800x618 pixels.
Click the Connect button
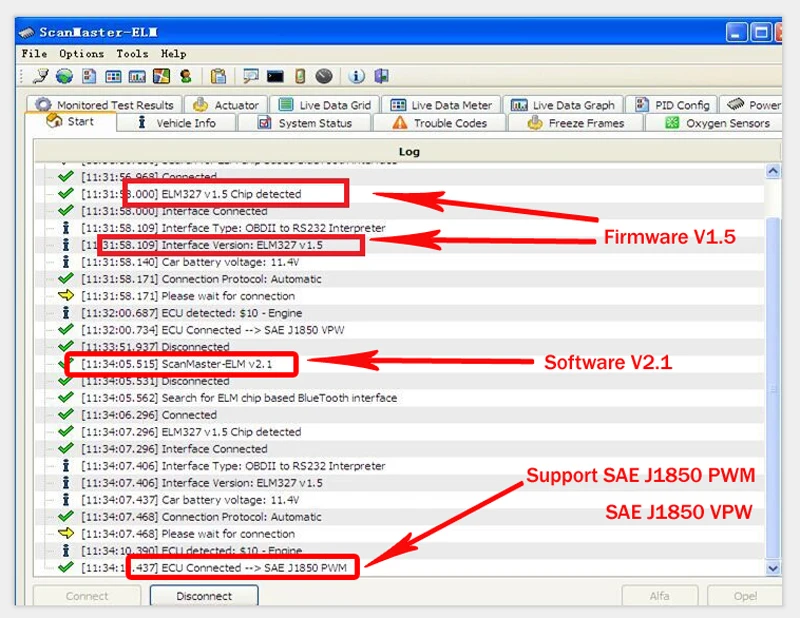[87, 596]
